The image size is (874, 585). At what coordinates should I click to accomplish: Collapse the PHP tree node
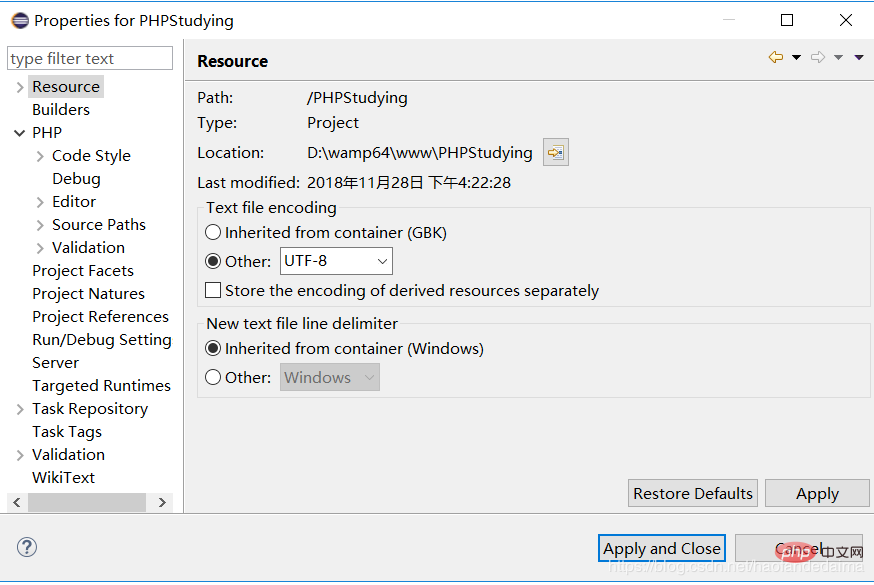point(20,133)
